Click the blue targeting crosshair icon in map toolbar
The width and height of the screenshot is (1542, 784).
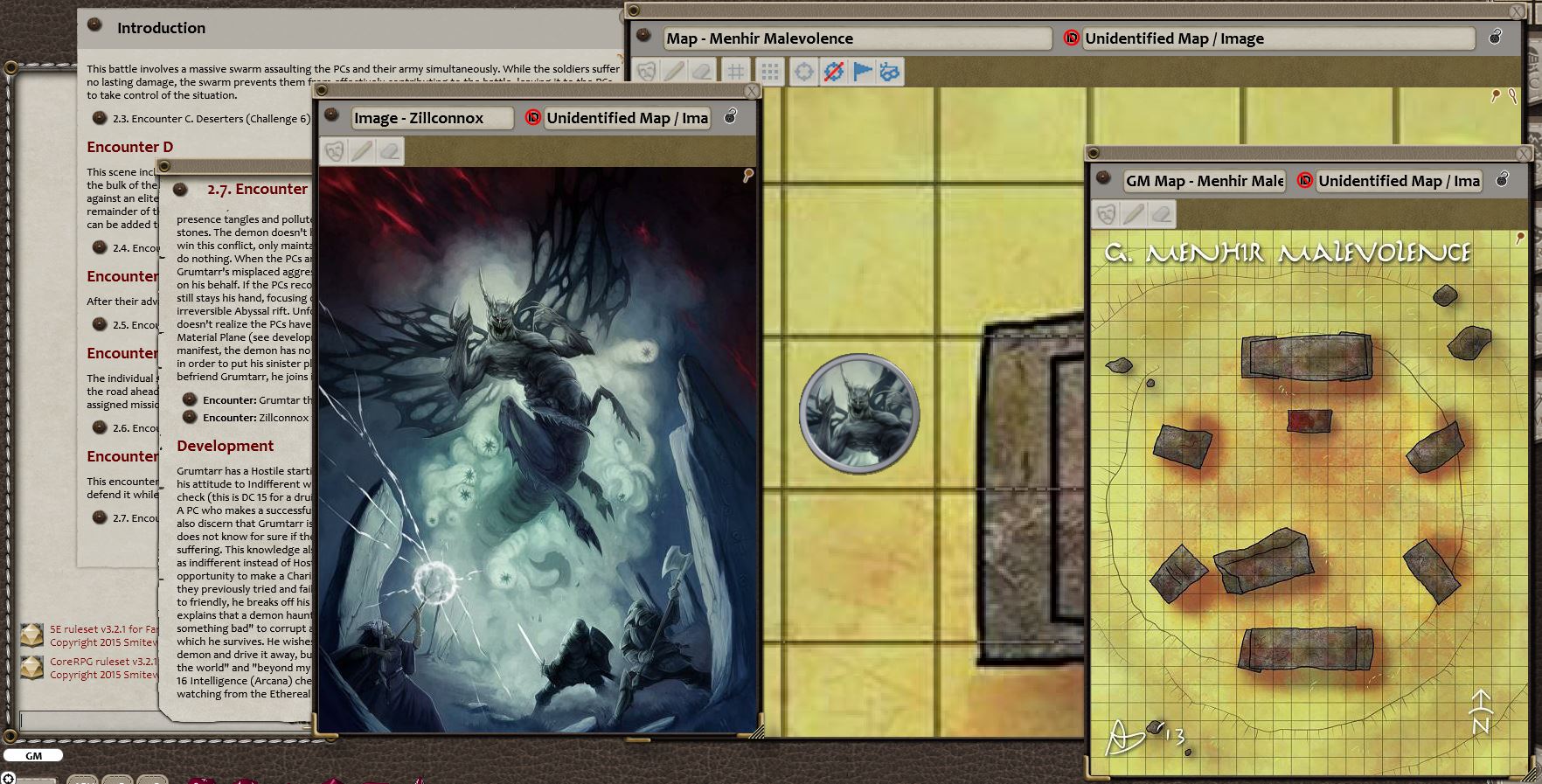(804, 72)
